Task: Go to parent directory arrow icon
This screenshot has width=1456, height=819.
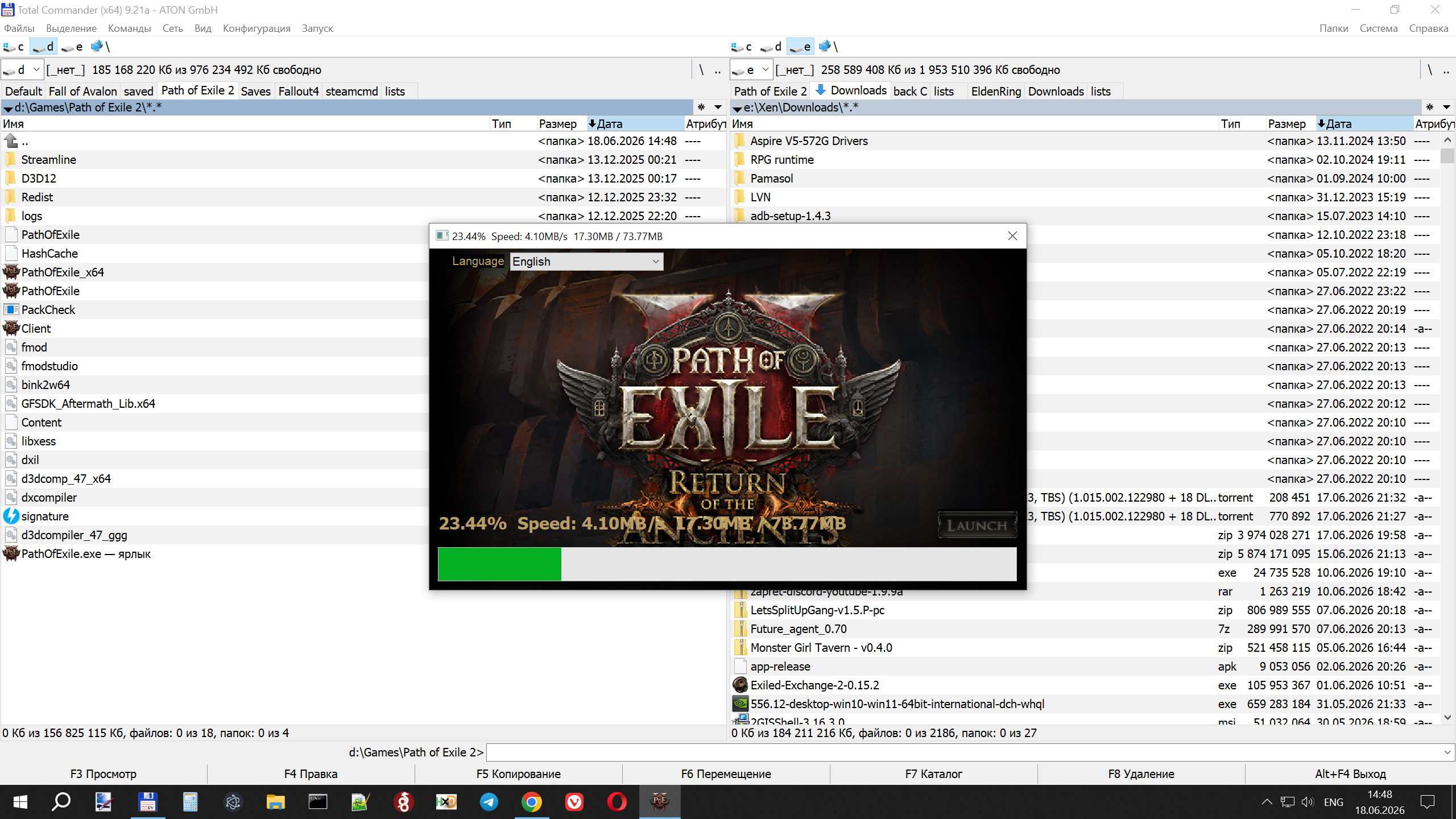Action: pyautogui.click(x=11, y=140)
